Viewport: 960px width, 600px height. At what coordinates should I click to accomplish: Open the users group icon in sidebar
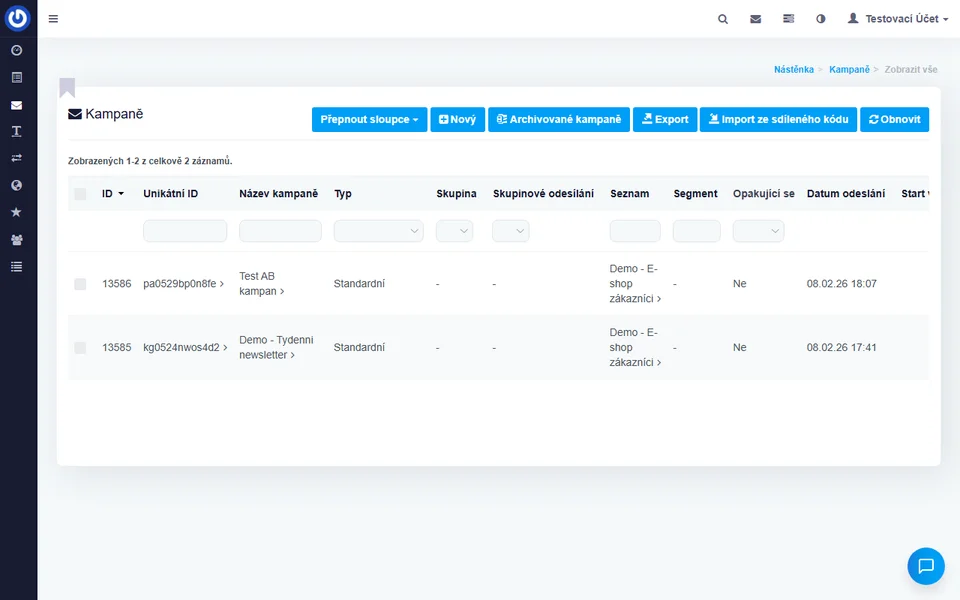[16, 239]
